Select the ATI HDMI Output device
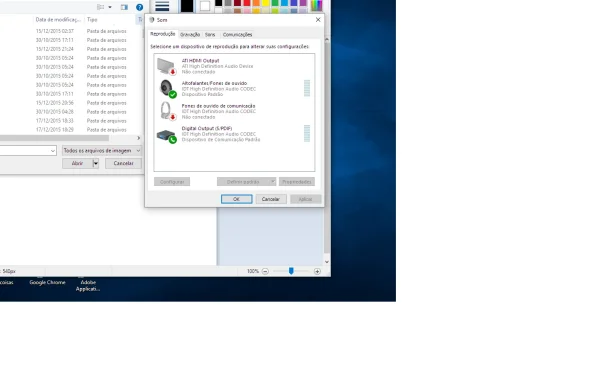Viewport: 615px width, 384px height. click(x=234, y=66)
